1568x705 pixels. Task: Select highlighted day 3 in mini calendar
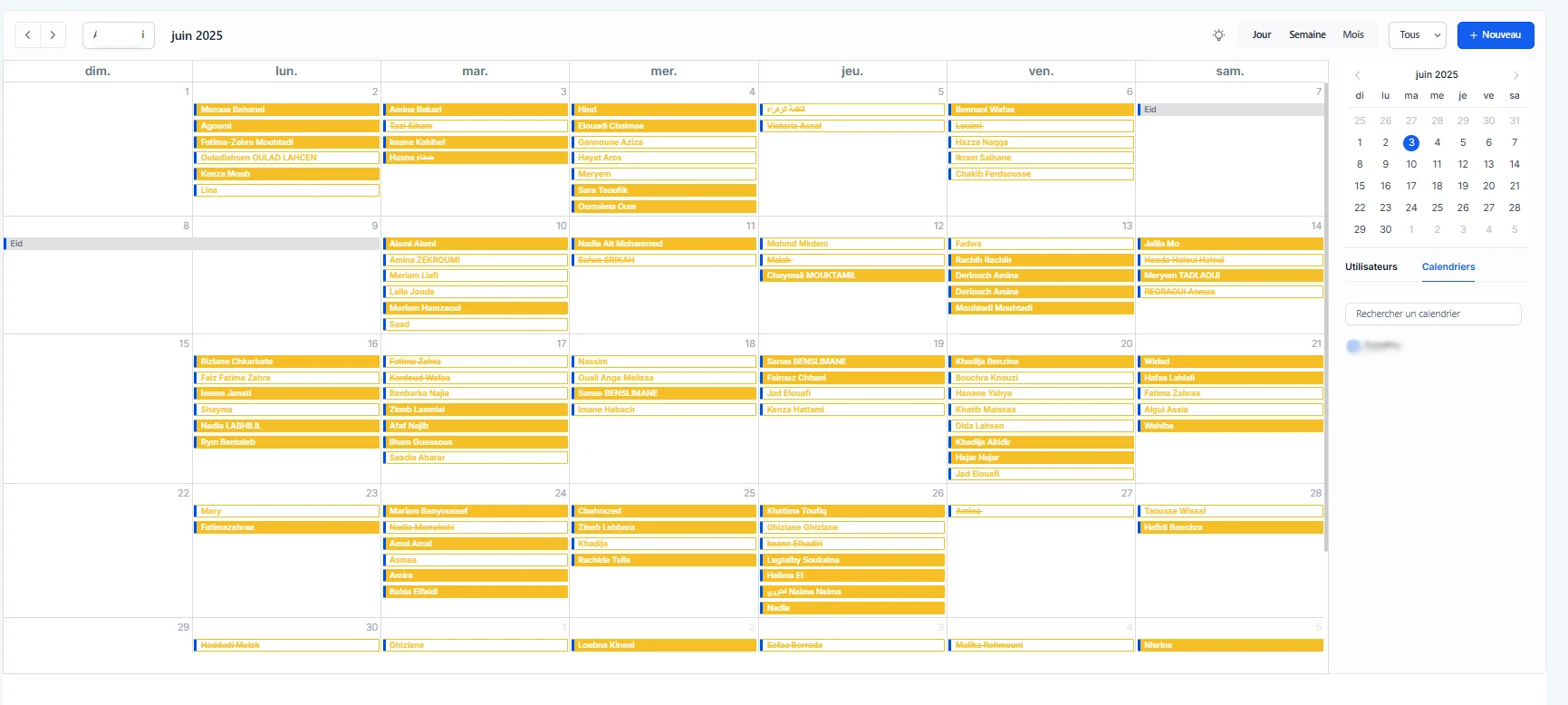pyautogui.click(x=1411, y=142)
